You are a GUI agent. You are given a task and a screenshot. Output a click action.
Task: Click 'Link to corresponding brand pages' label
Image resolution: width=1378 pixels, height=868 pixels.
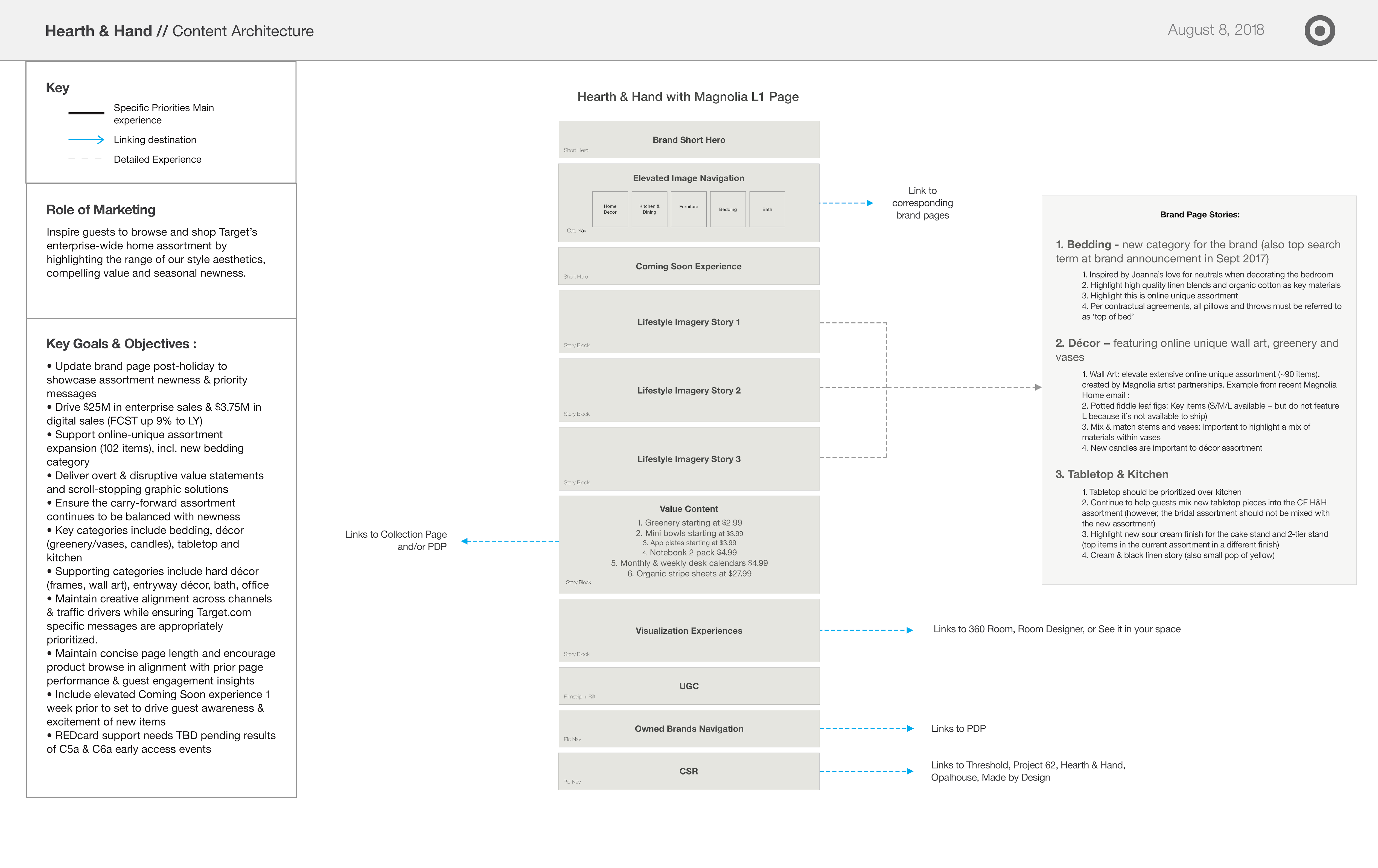pos(922,203)
